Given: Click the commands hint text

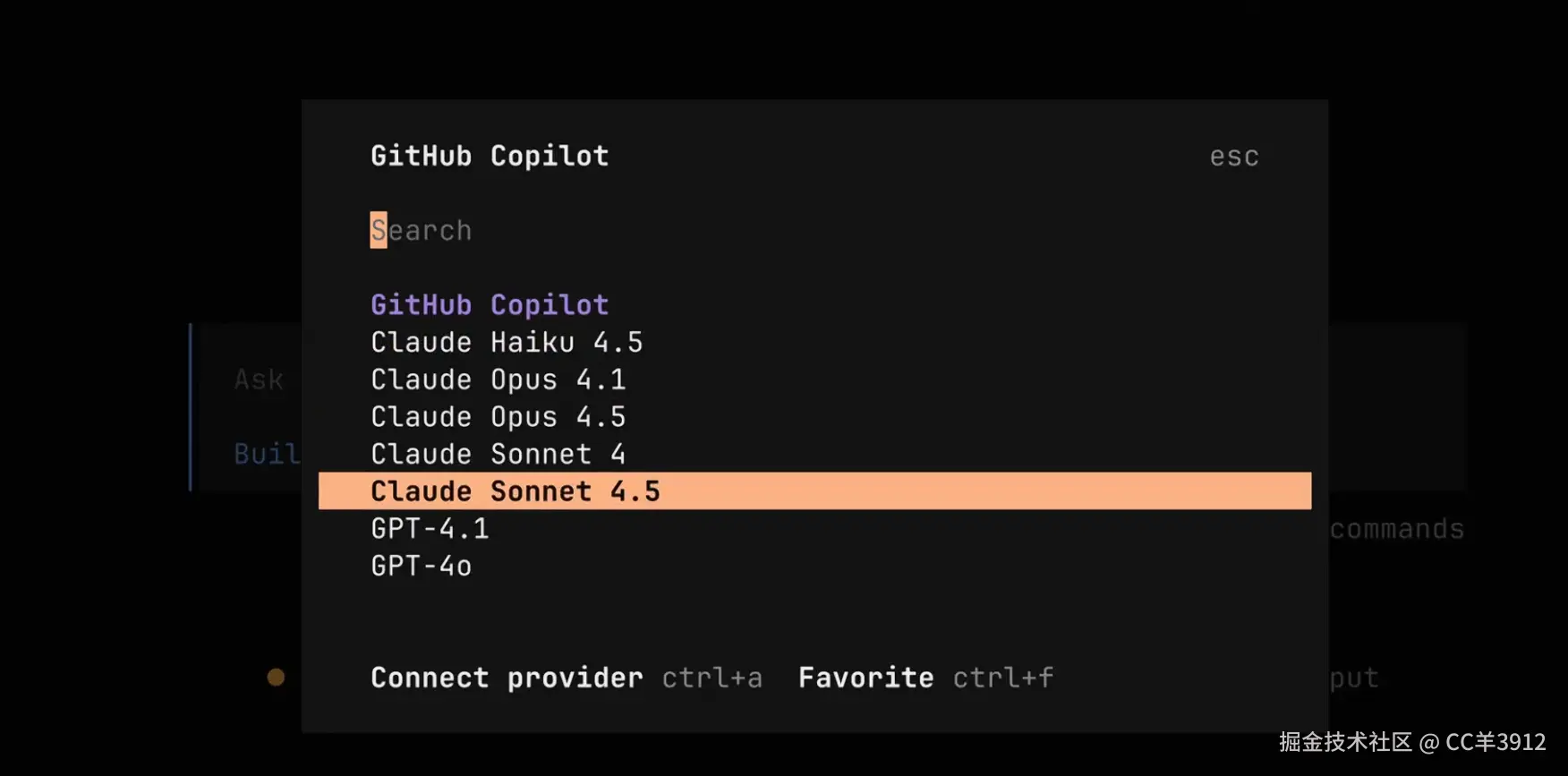Looking at the screenshot, I should (x=1396, y=528).
